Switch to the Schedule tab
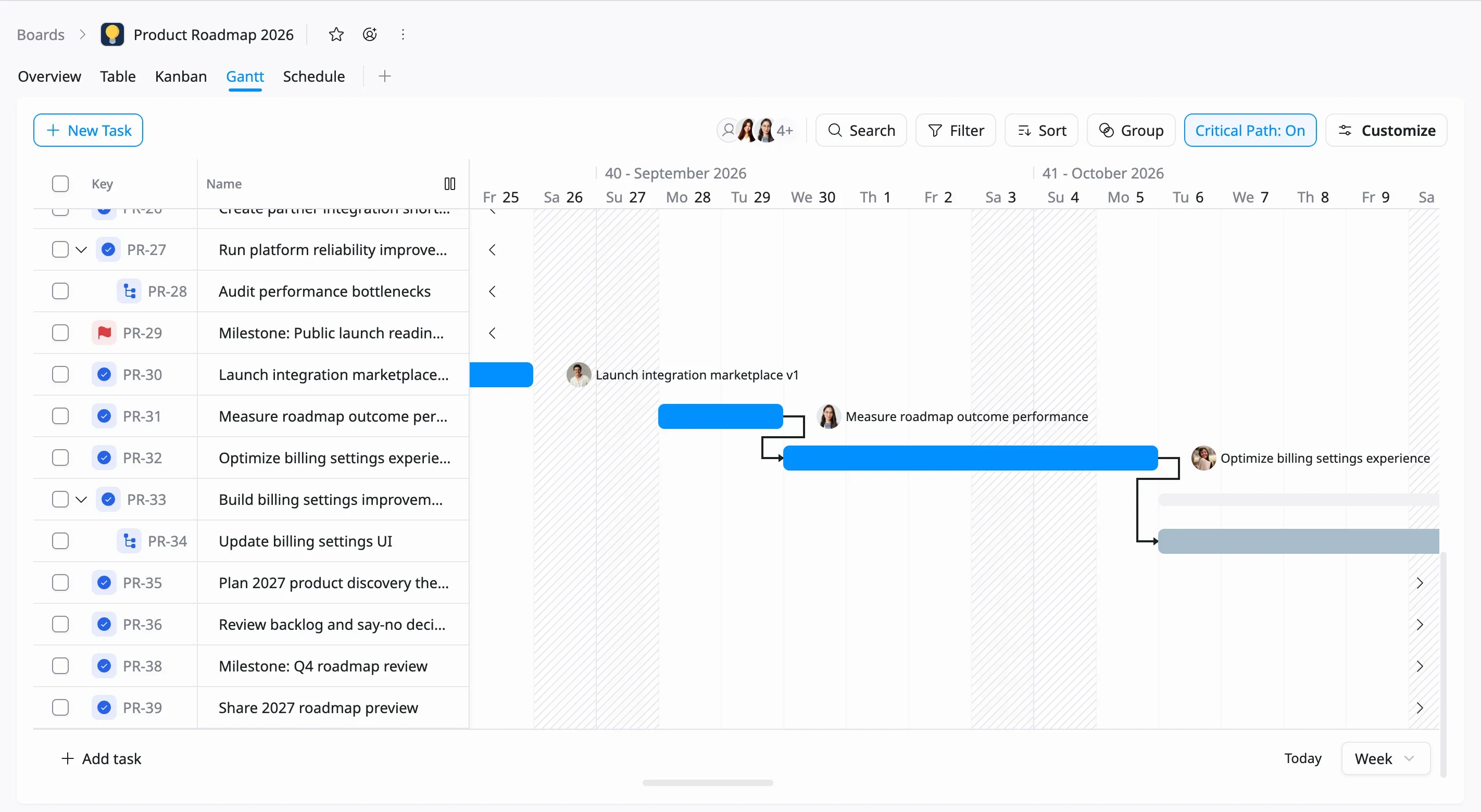 click(314, 76)
